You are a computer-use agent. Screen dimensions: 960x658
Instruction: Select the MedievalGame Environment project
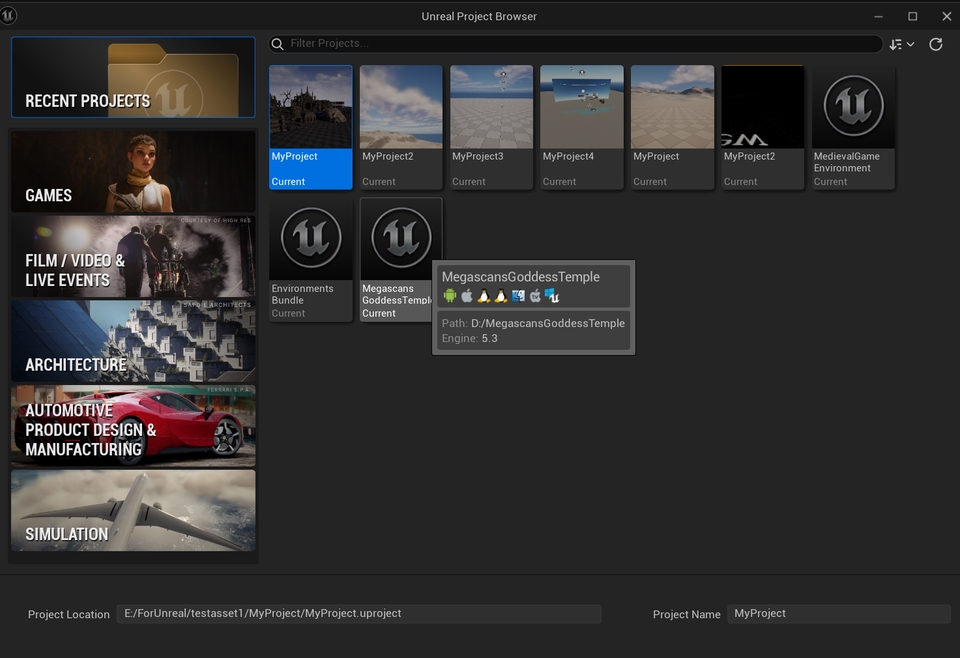click(x=853, y=127)
